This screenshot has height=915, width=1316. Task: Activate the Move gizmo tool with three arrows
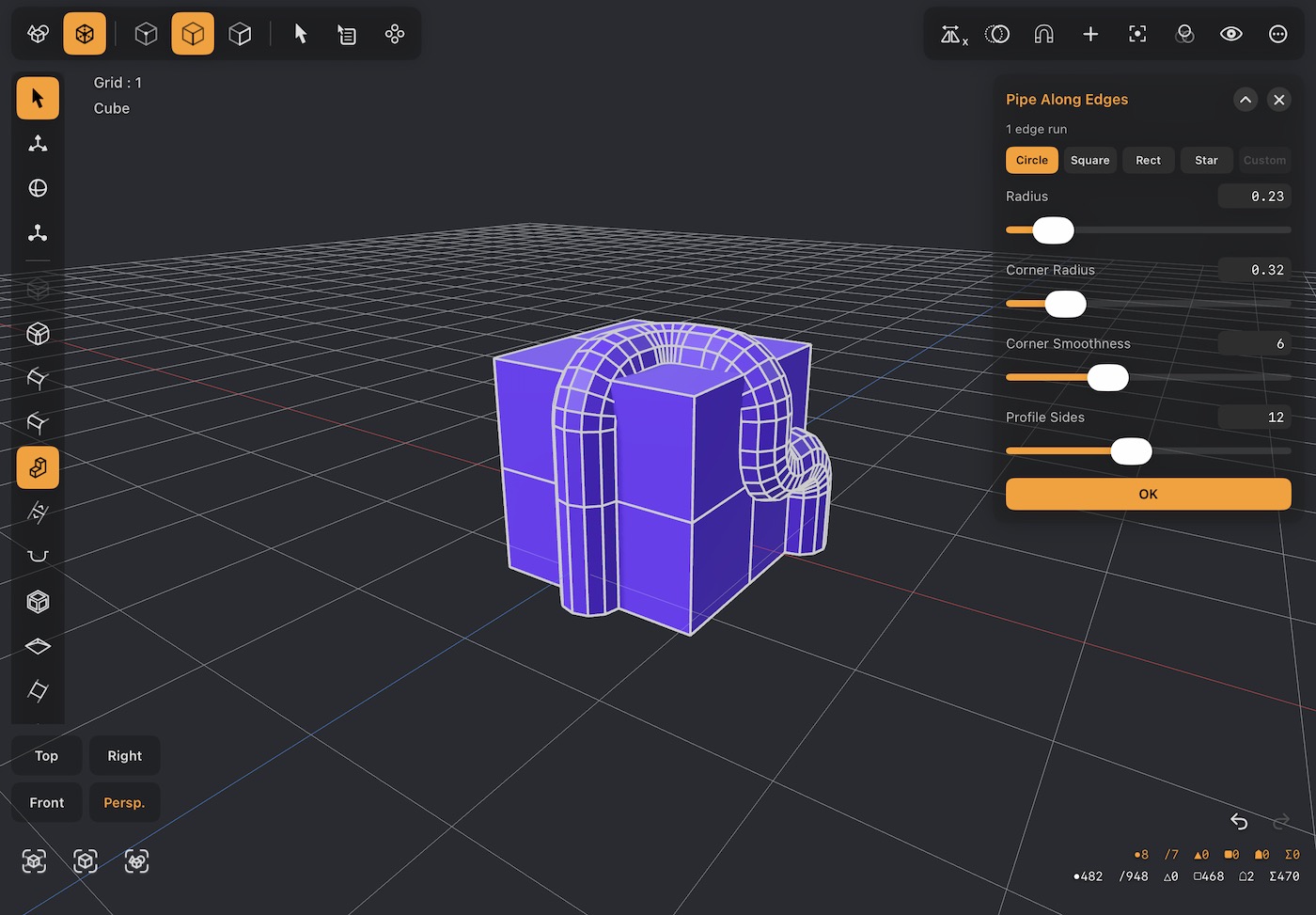38,143
